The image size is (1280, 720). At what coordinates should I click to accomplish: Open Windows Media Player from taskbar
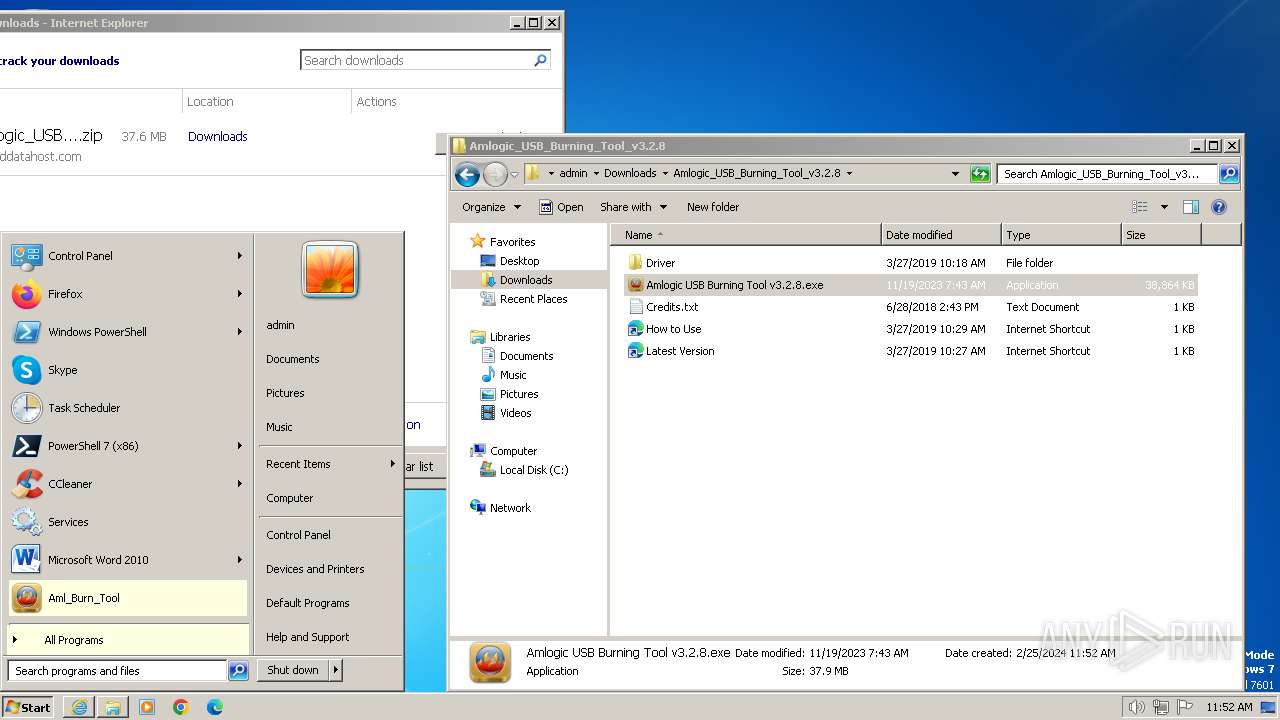[147, 707]
